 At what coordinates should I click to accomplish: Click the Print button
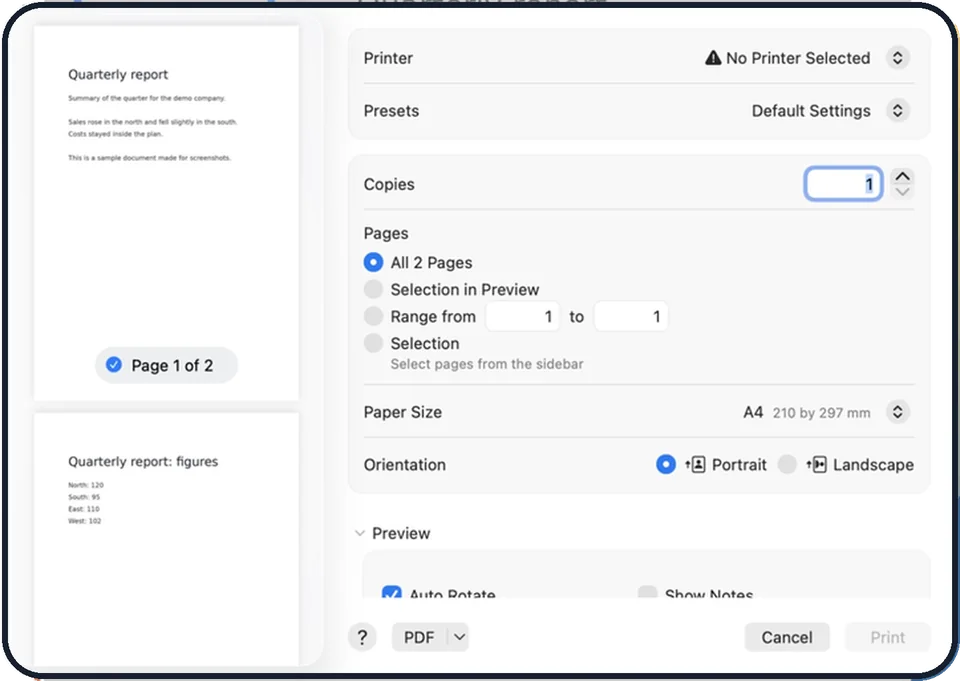(887, 638)
